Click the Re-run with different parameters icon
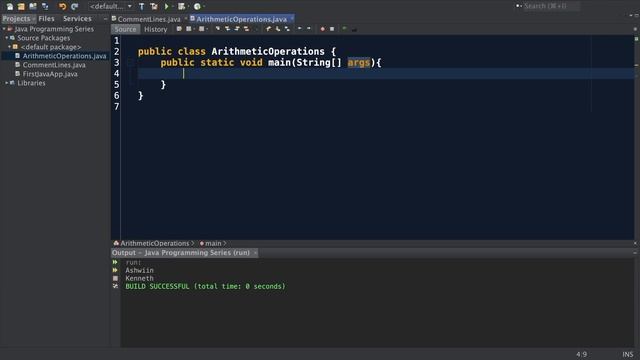This screenshot has height=360, width=640. (x=115, y=270)
